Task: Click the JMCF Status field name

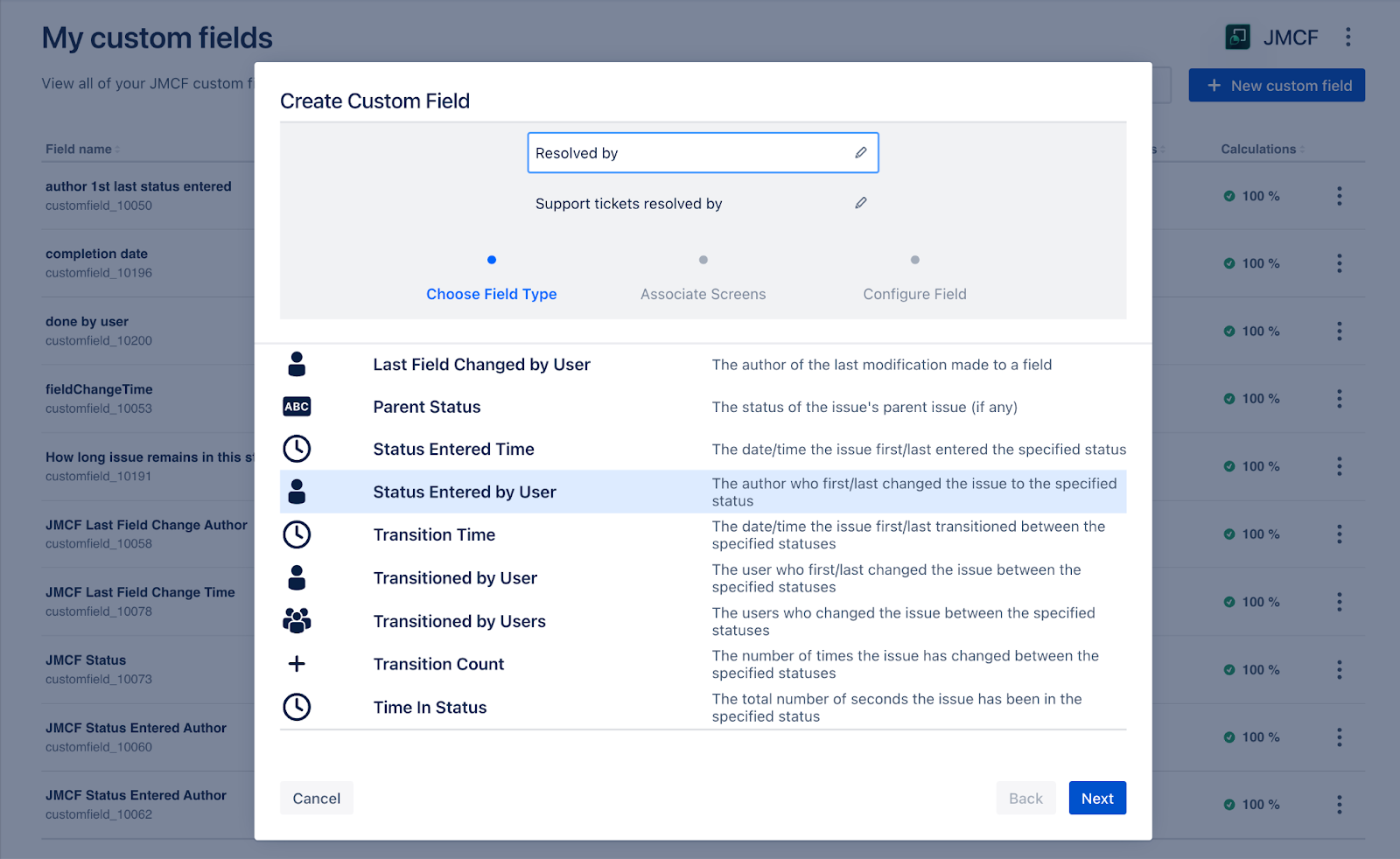Action: (86, 660)
